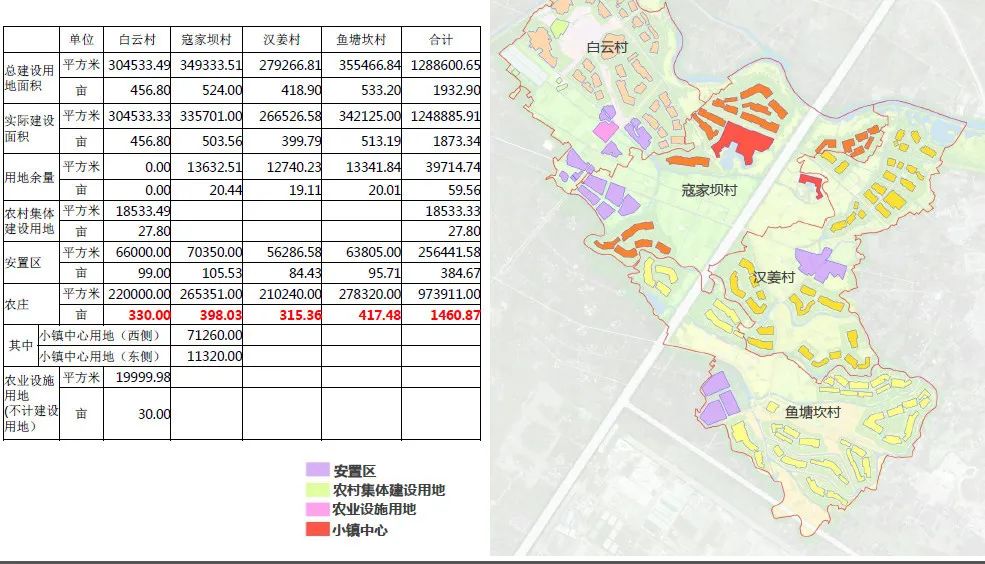The image size is (985, 564).
Task: Select the red total value 1460.87
Action: [x=441, y=315]
